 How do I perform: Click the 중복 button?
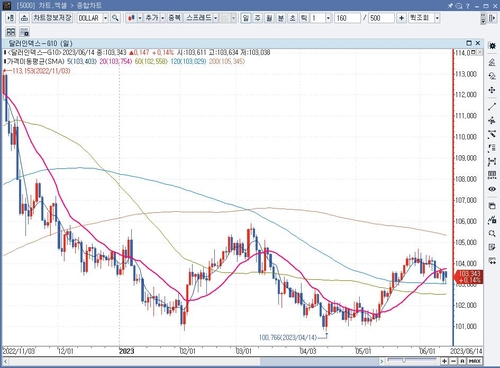coord(174,18)
